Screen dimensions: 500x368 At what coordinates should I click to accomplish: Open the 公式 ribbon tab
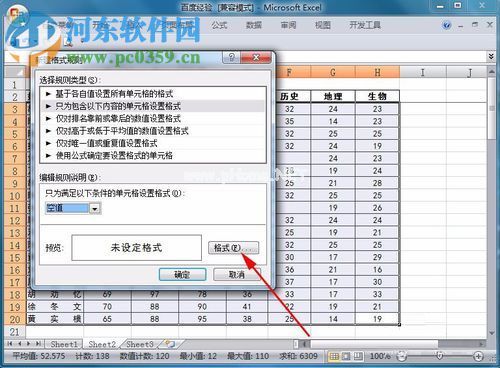(x=219, y=25)
